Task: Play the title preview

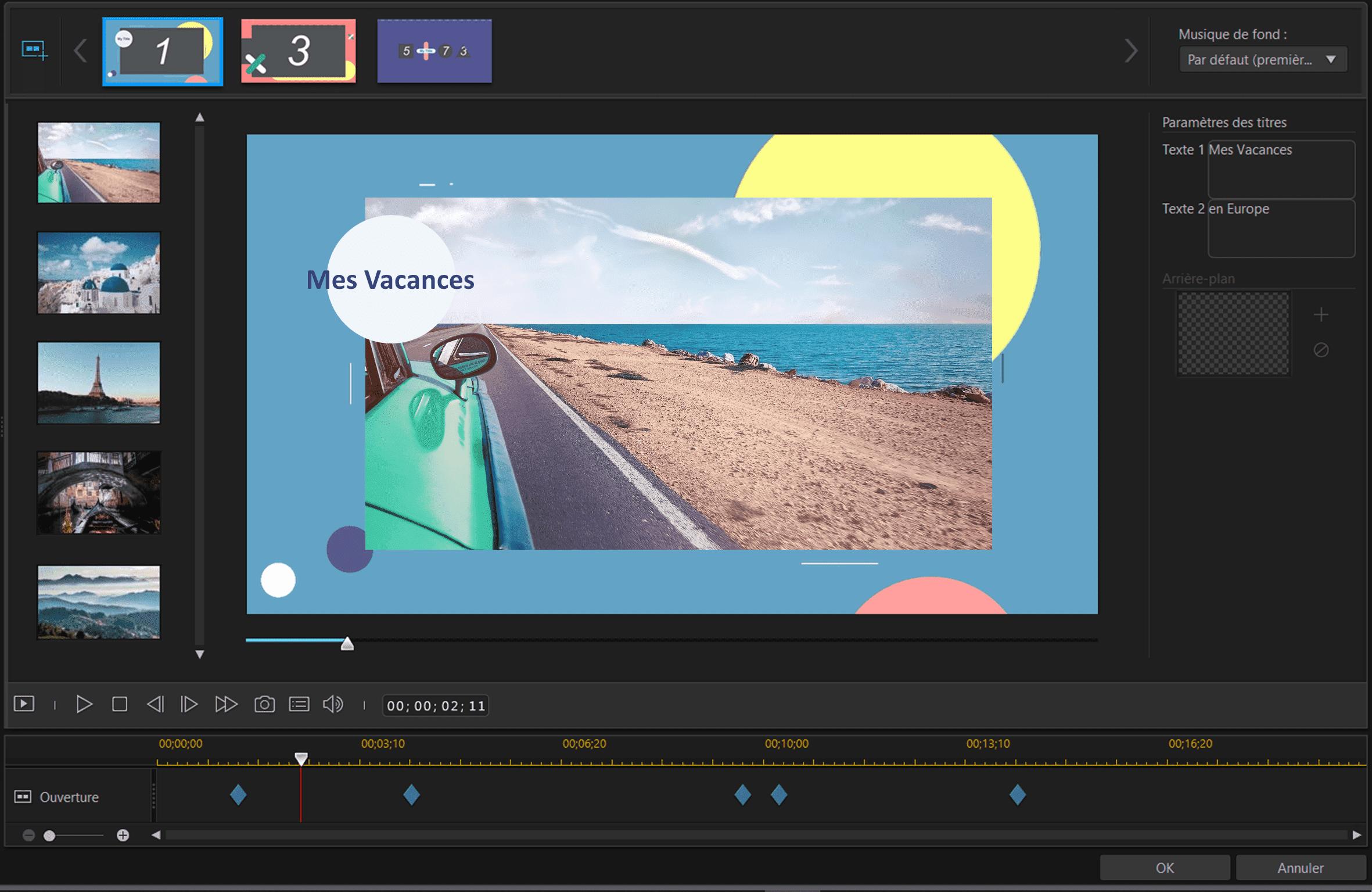Action: pyautogui.click(x=85, y=703)
